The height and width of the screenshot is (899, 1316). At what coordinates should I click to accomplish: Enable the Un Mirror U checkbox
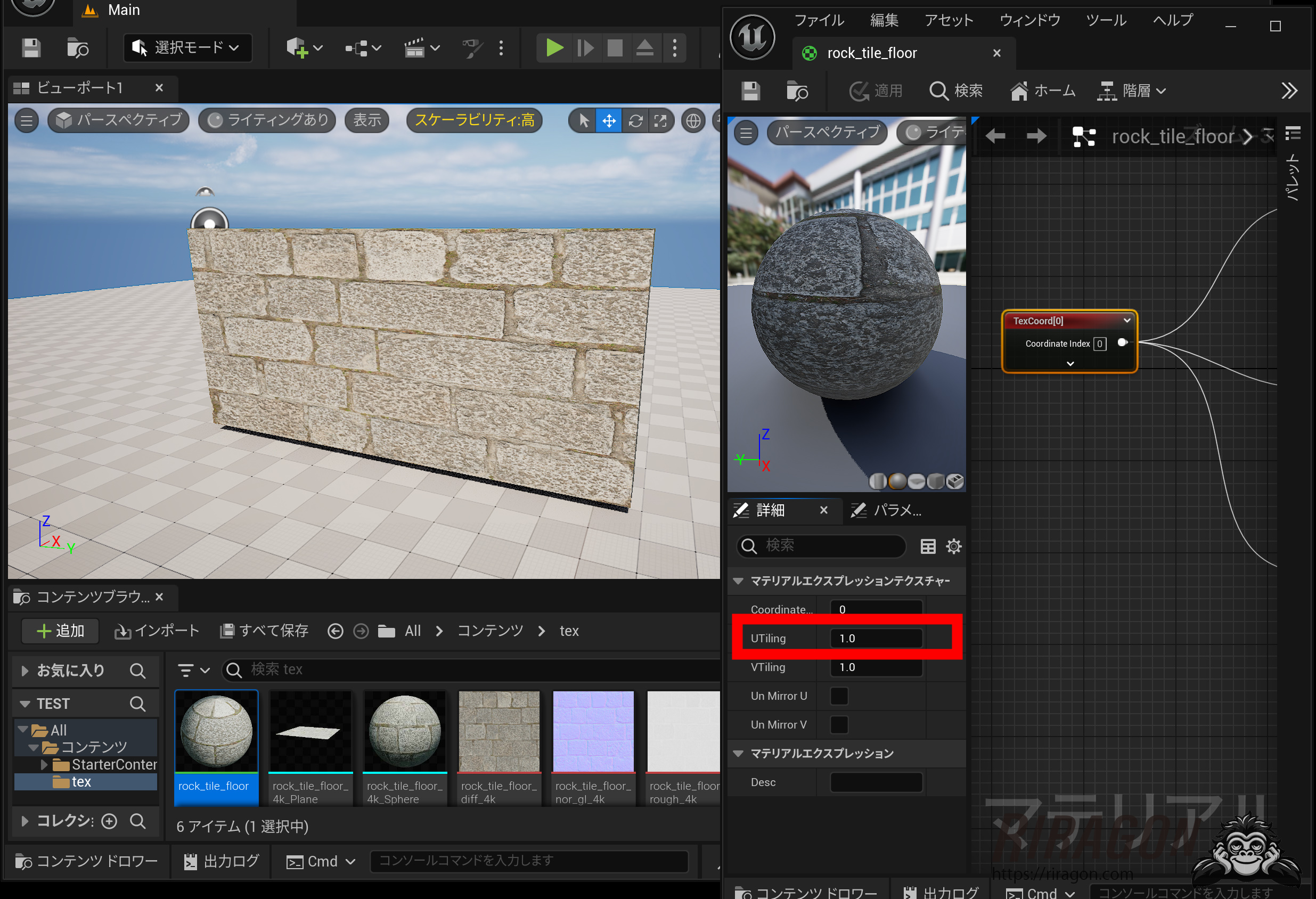(839, 696)
